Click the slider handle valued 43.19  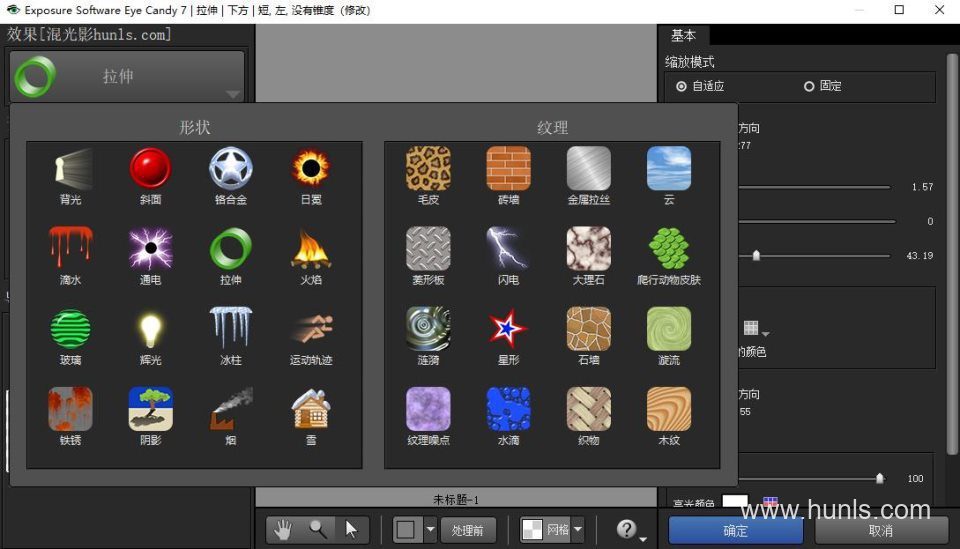coord(756,255)
